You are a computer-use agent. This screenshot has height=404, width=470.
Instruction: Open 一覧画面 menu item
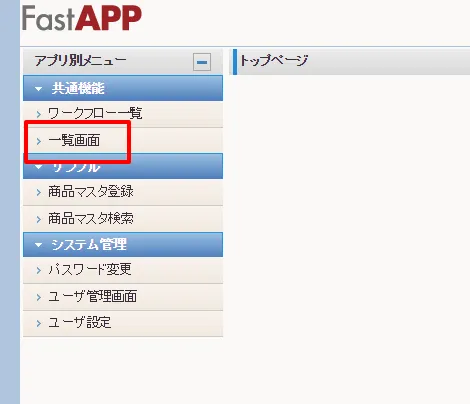coord(123,140)
